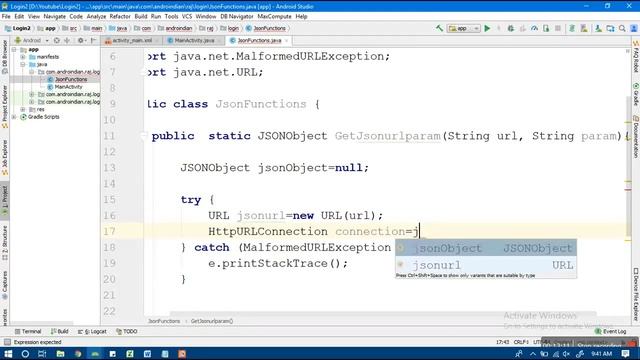Click the user account avatar icon
640x360 pixels.
point(633,28)
